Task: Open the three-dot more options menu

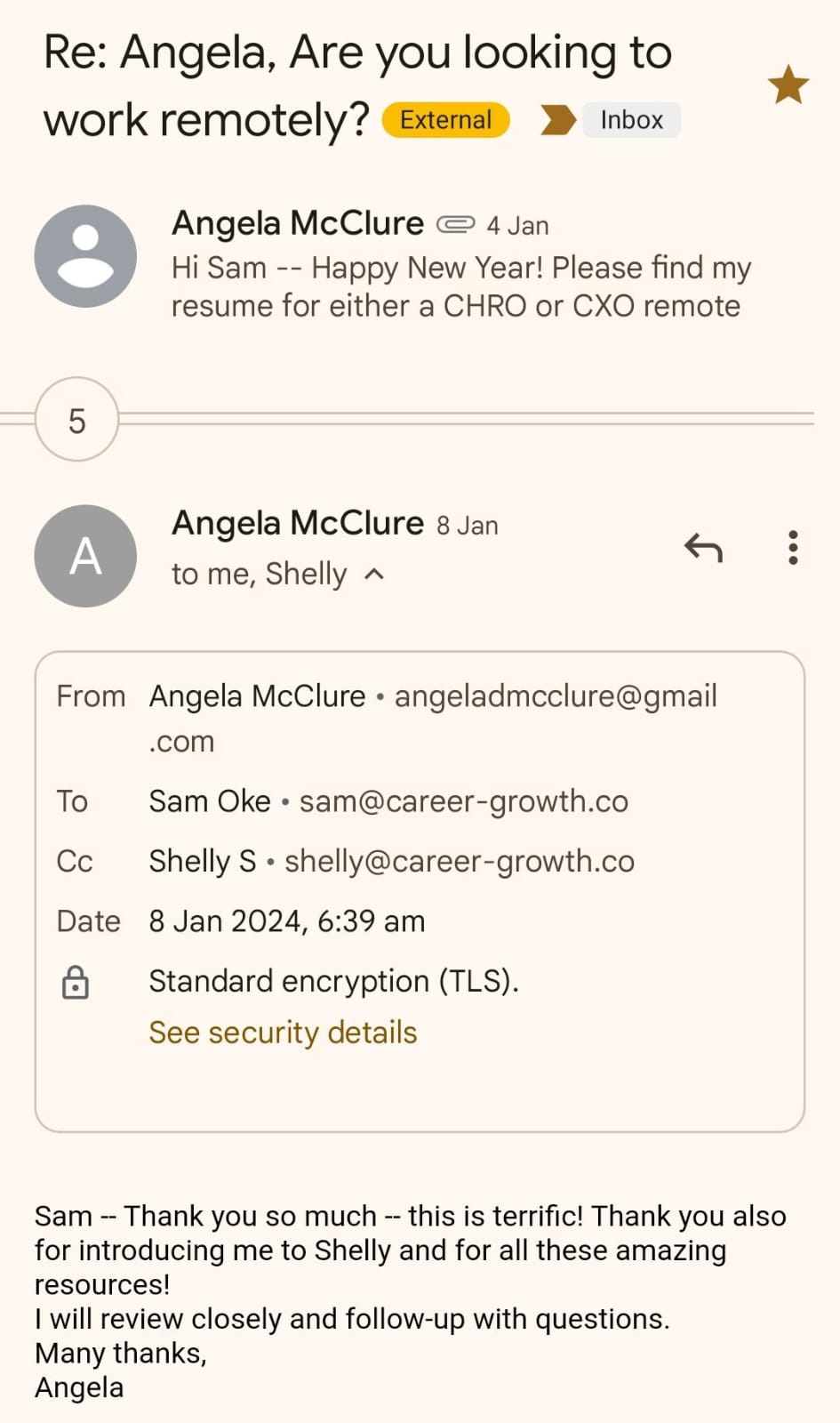Action: 793,548
